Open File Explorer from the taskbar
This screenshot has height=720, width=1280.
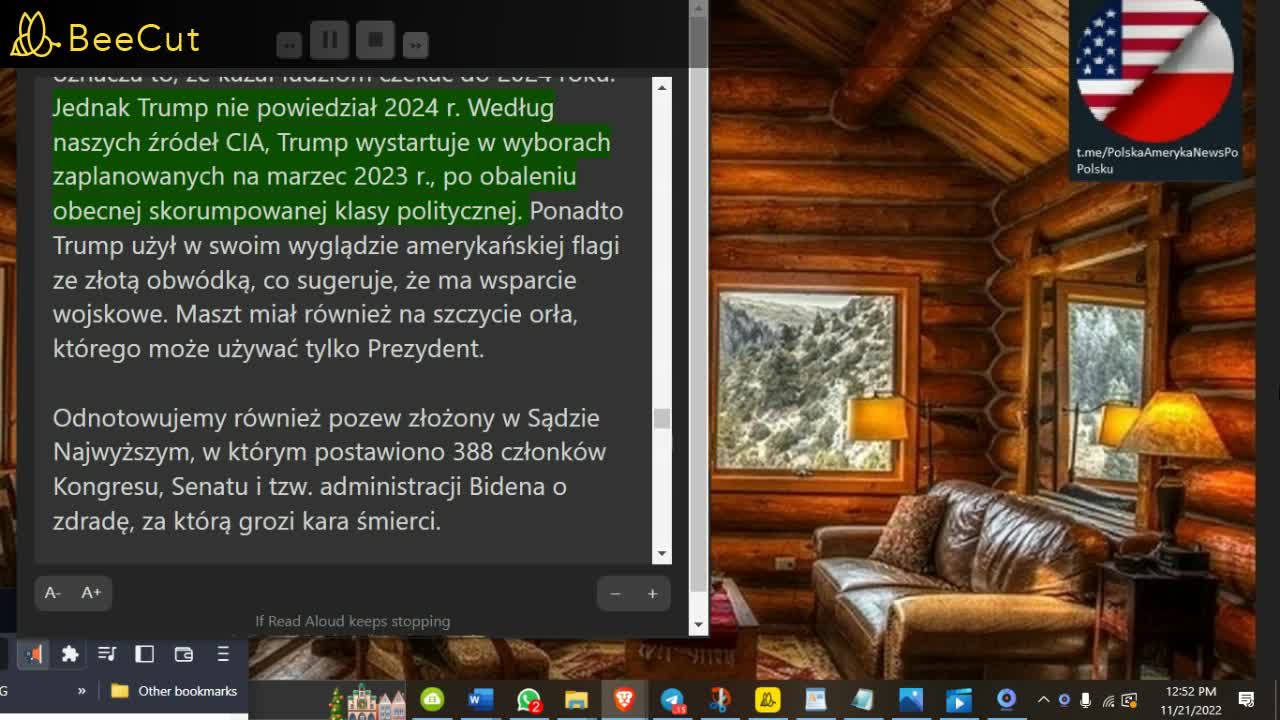coord(576,700)
